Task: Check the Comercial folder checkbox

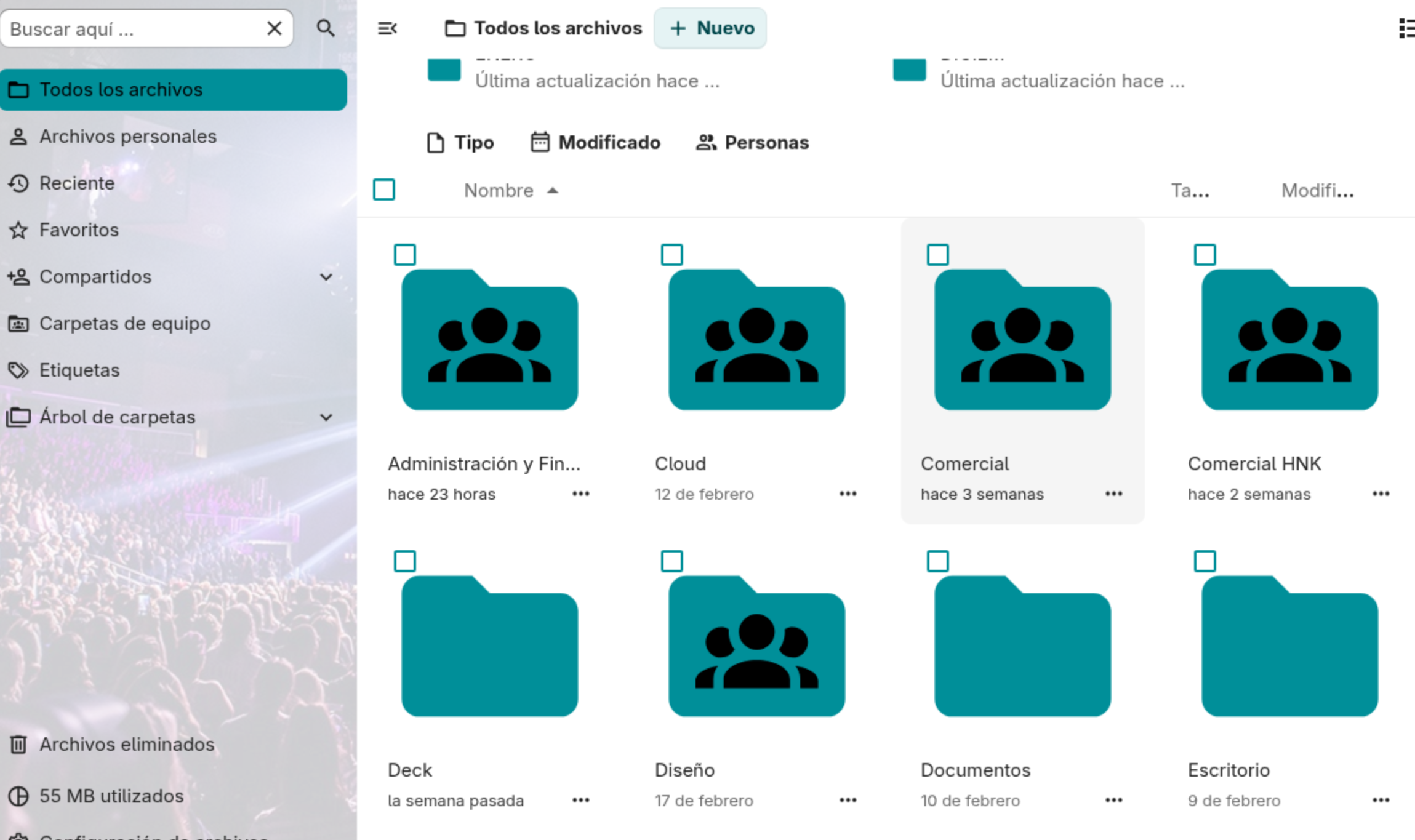Action: [937, 254]
